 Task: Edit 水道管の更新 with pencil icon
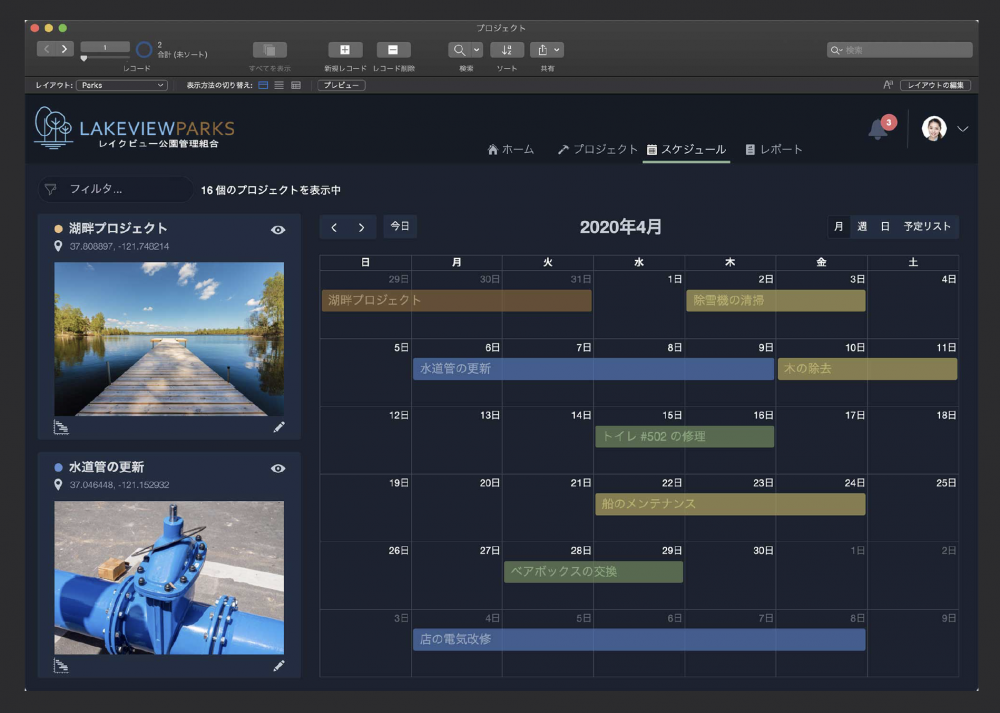coord(279,666)
